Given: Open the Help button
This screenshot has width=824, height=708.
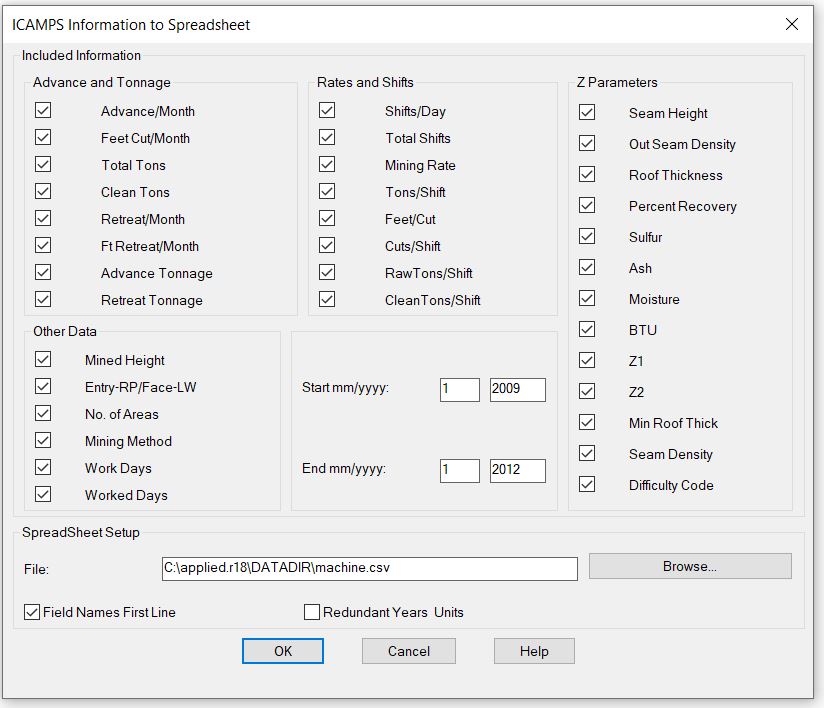Looking at the screenshot, I should [534, 651].
